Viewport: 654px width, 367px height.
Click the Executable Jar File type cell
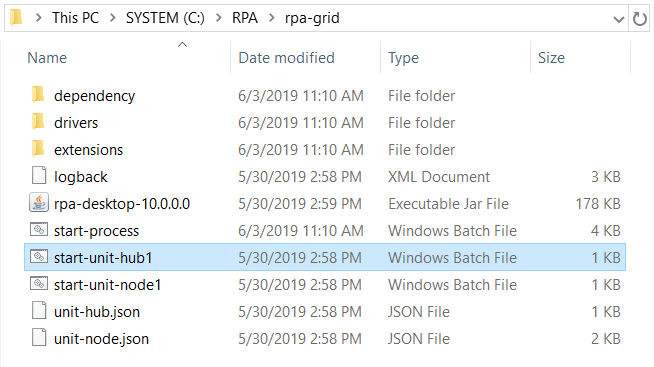point(448,204)
